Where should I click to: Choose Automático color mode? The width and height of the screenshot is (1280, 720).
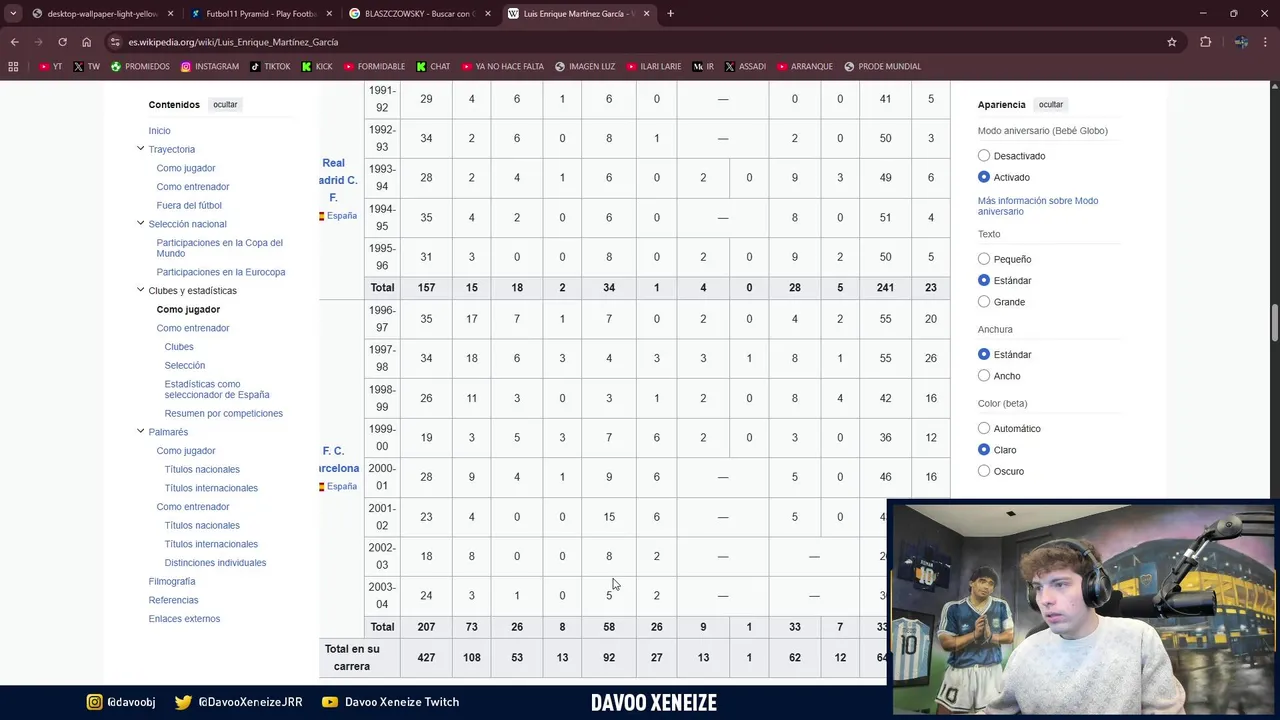click(x=984, y=428)
